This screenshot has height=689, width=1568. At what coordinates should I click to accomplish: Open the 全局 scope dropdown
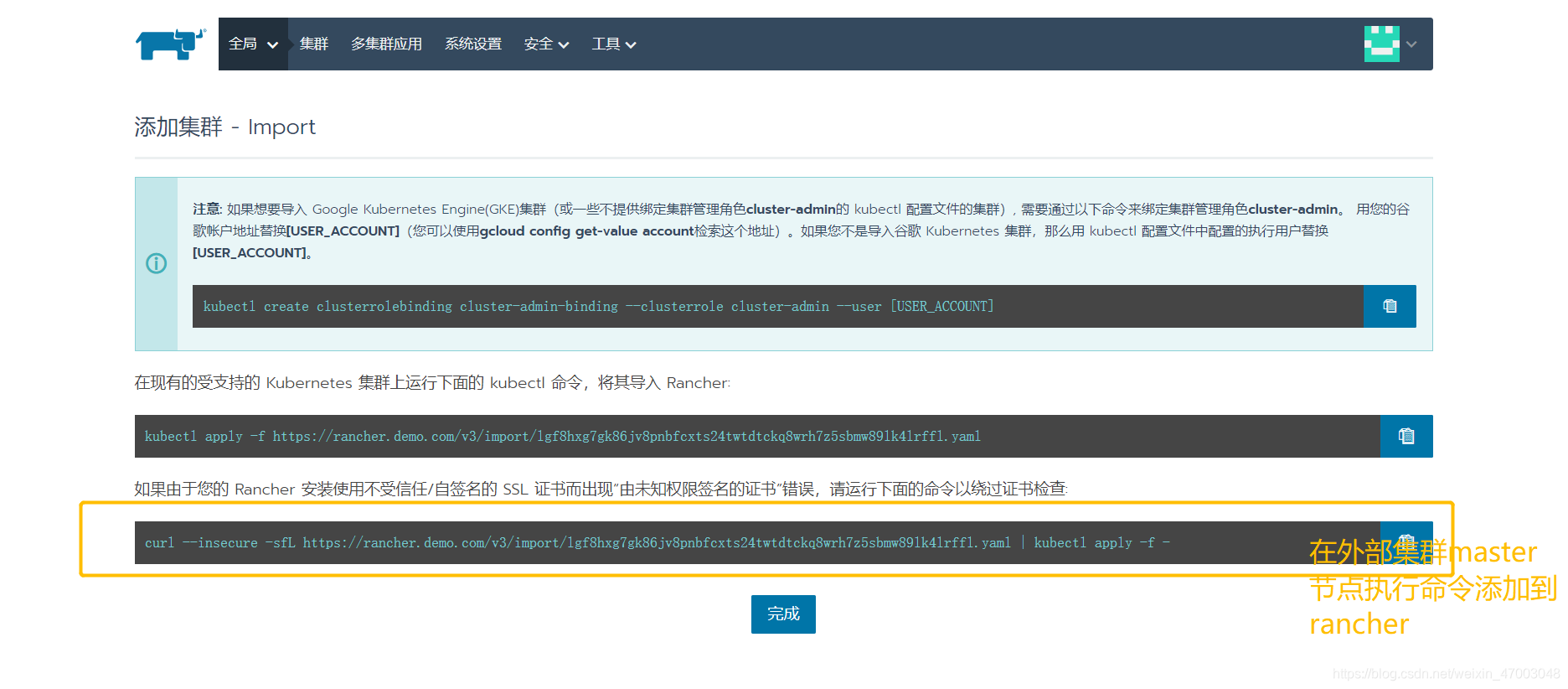(x=253, y=44)
